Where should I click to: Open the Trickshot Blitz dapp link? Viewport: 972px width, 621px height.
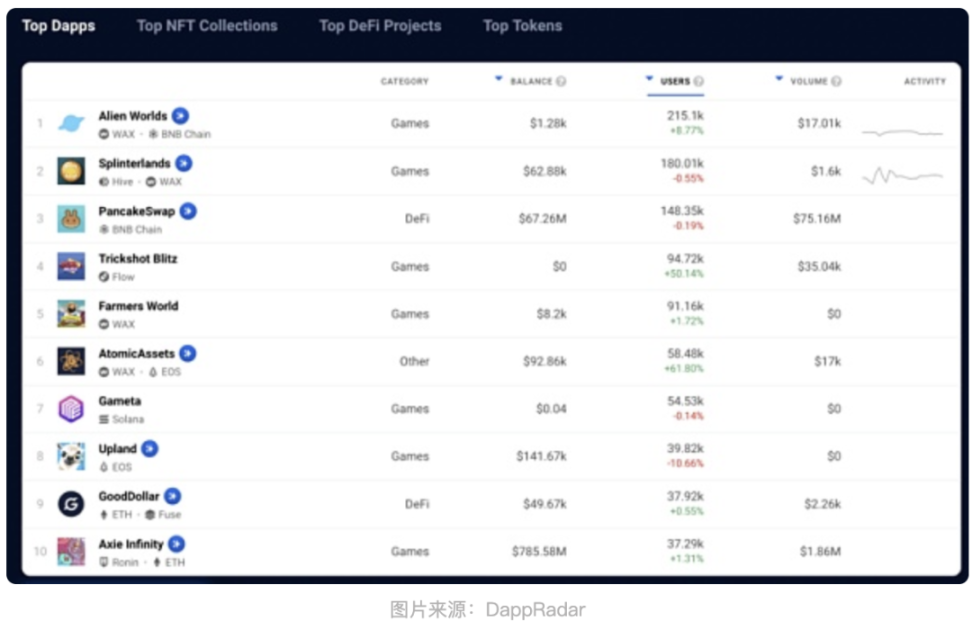pyautogui.click(x=138, y=258)
